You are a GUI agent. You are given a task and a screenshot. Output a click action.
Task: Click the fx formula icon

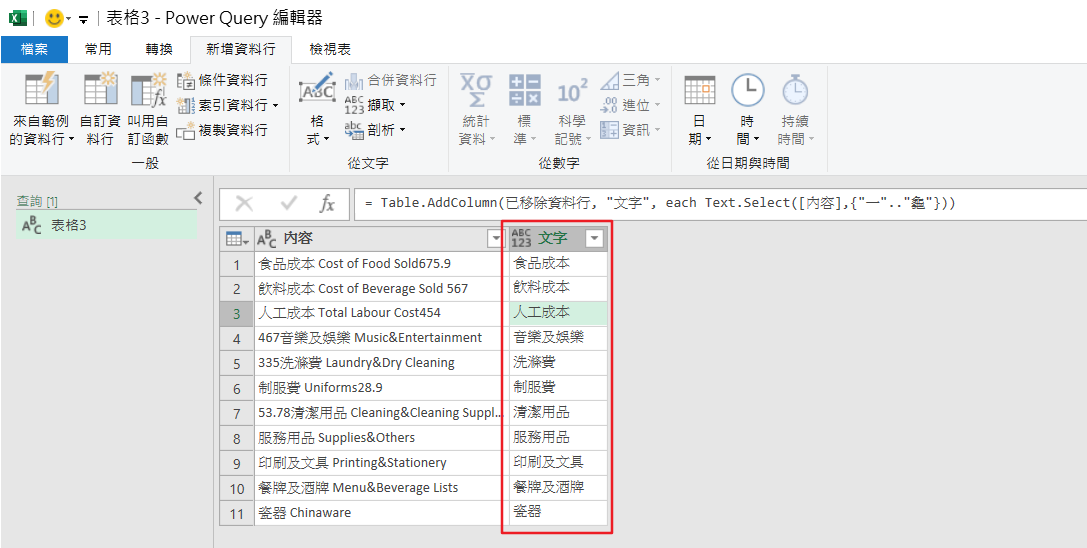pos(327,203)
